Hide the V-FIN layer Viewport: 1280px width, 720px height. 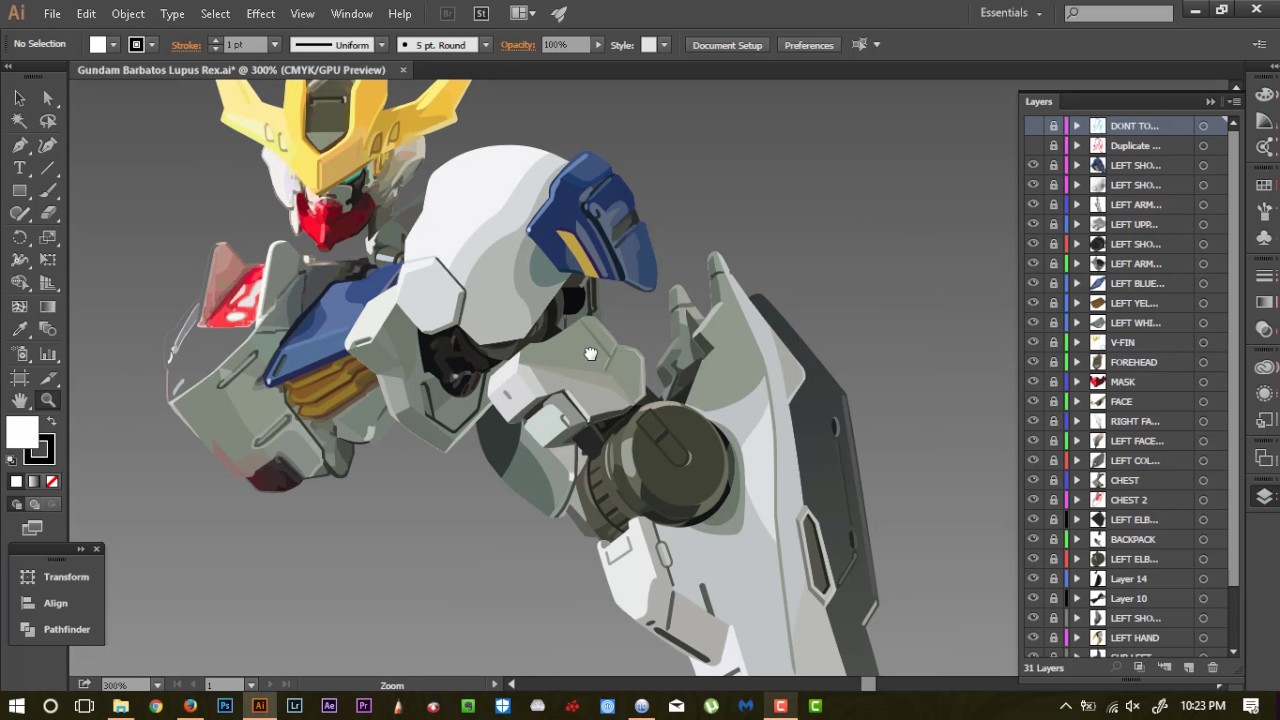1033,342
